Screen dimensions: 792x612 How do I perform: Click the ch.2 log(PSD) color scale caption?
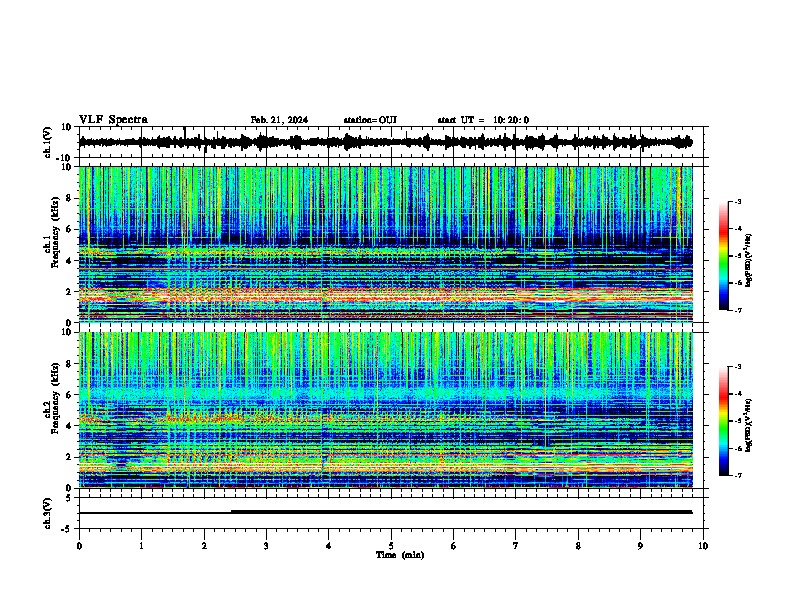coord(749,425)
